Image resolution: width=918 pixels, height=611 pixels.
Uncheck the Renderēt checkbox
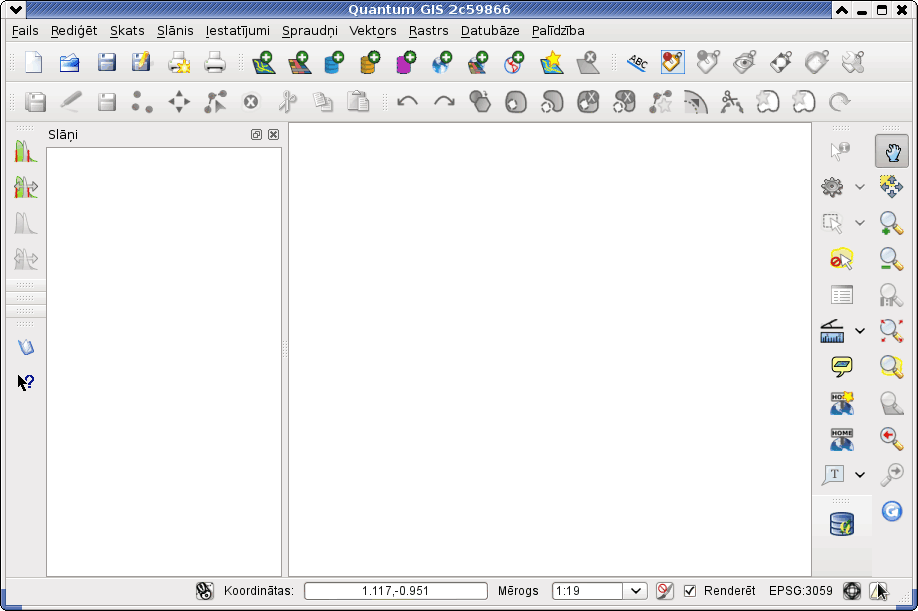click(690, 591)
